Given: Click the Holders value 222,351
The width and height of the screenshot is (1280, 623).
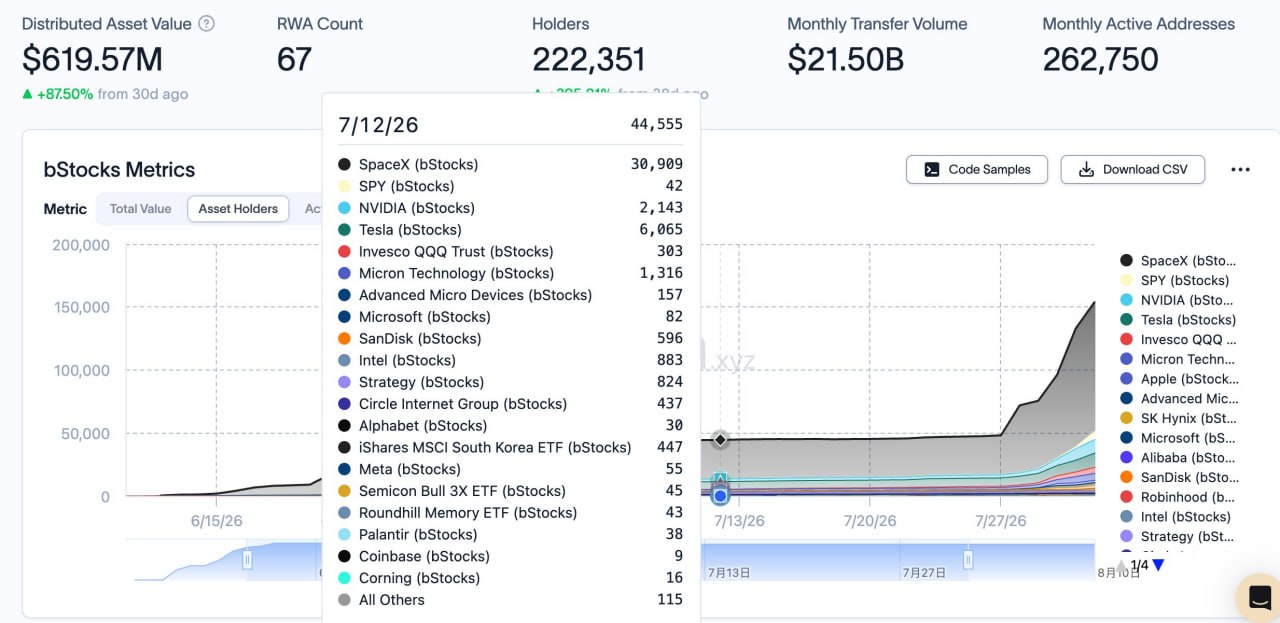Looking at the screenshot, I should pos(589,59).
